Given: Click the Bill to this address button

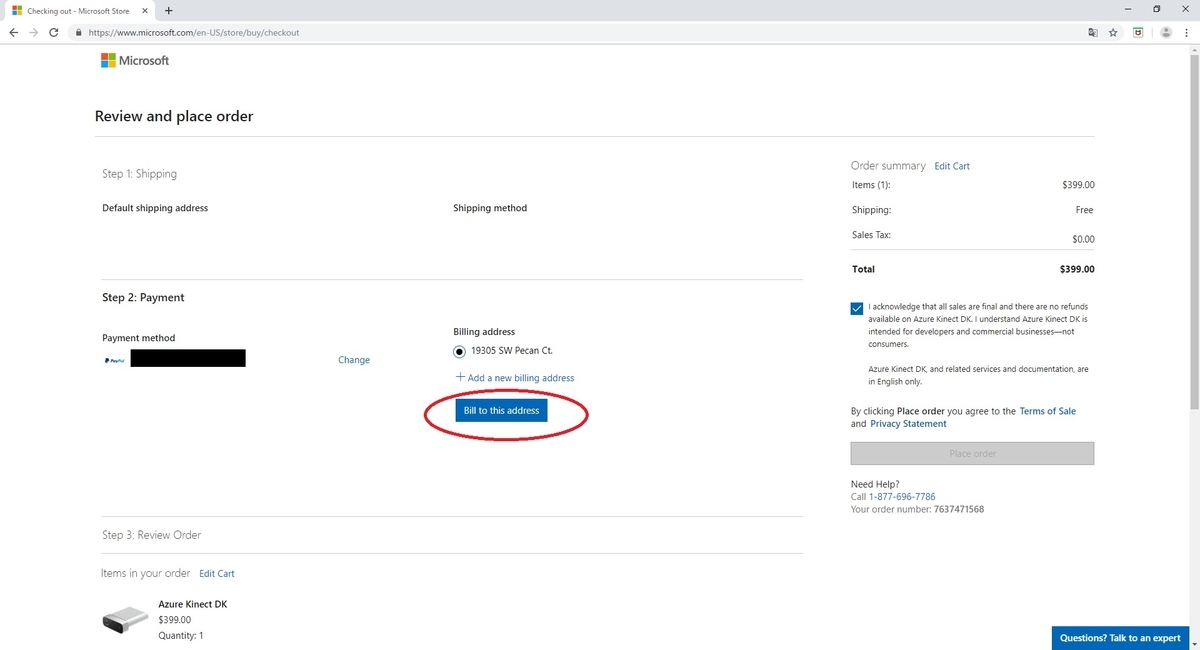Looking at the screenshot, I should (501, 411).
